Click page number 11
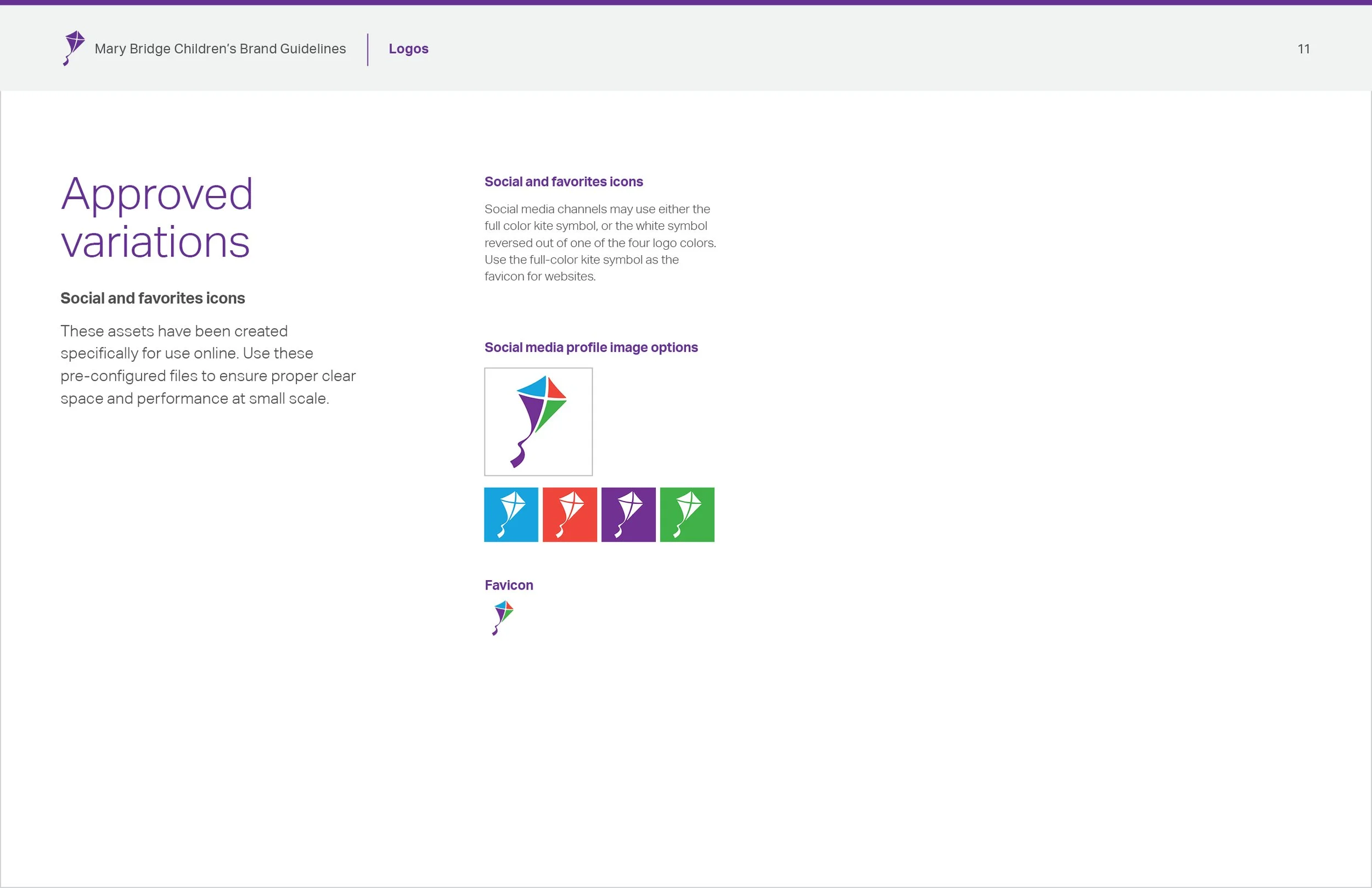Screen dimensions: 1372x888 click(x=1303, y=49)
